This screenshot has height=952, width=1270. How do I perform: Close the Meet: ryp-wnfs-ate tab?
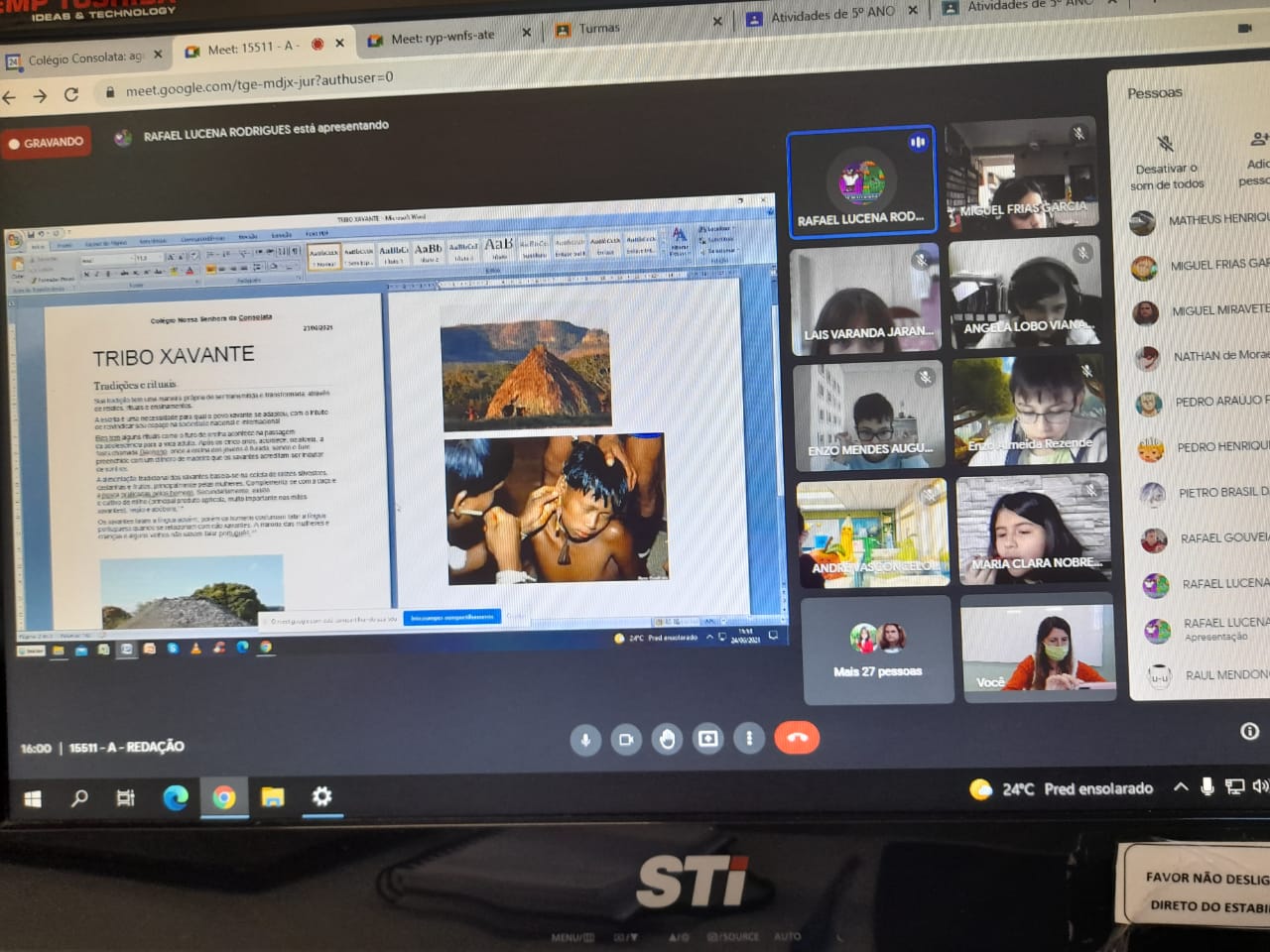(526, 32)
